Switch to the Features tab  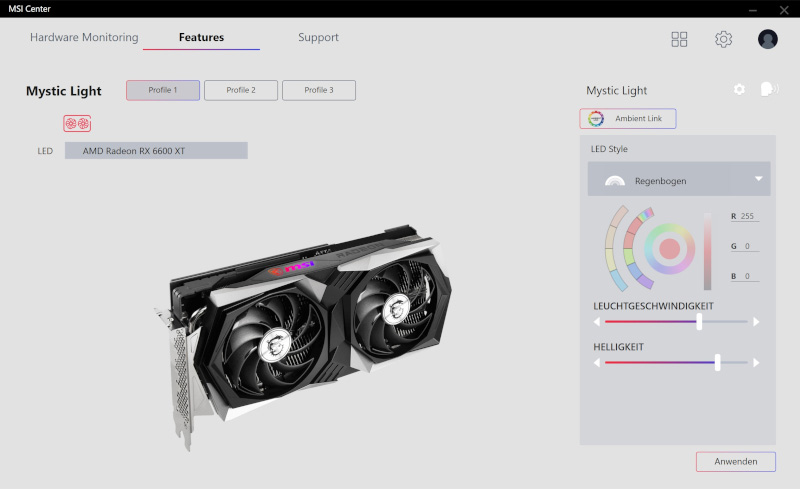click(x=202, y=37)
